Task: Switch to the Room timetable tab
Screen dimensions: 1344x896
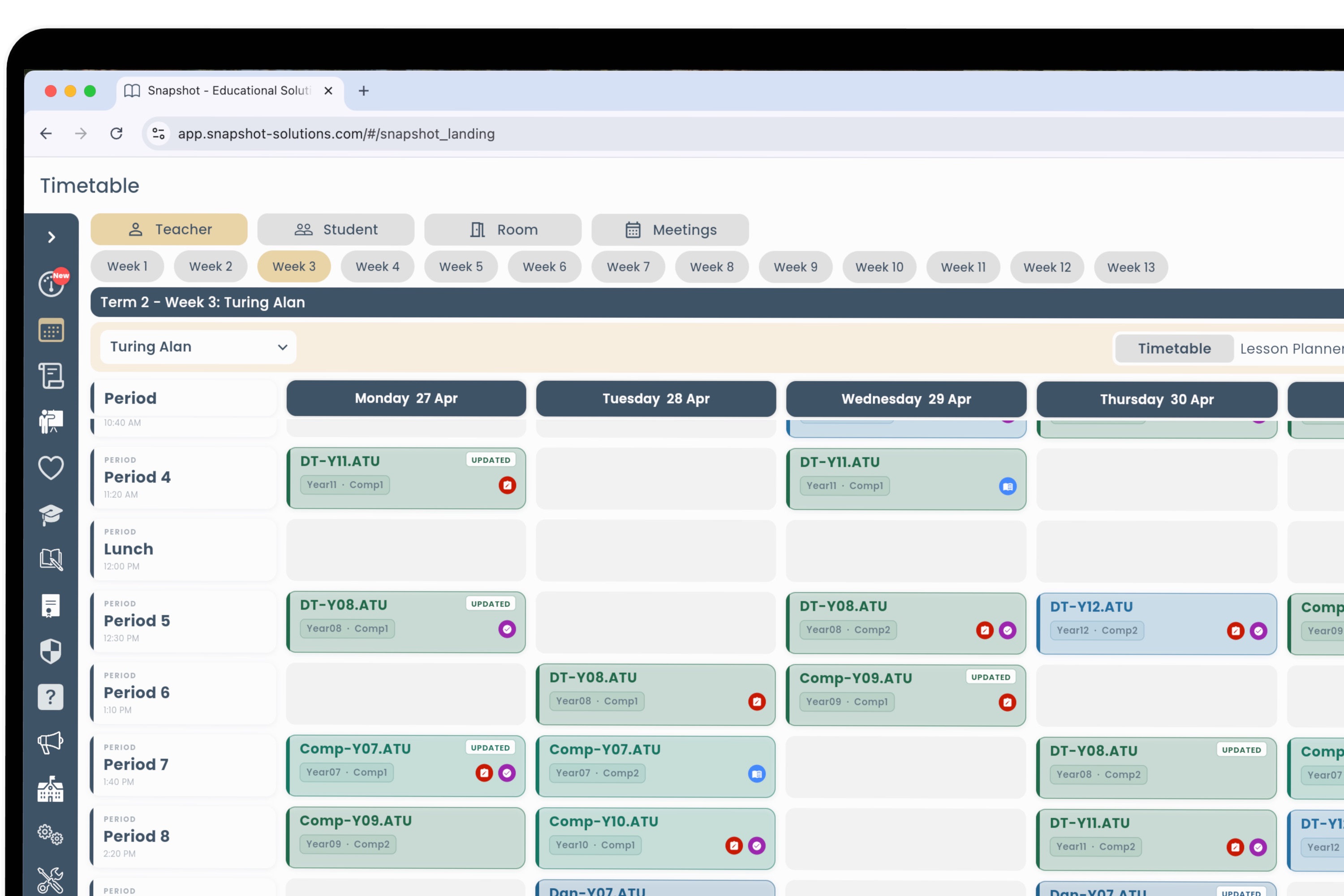Action: (x=503, y=230)
